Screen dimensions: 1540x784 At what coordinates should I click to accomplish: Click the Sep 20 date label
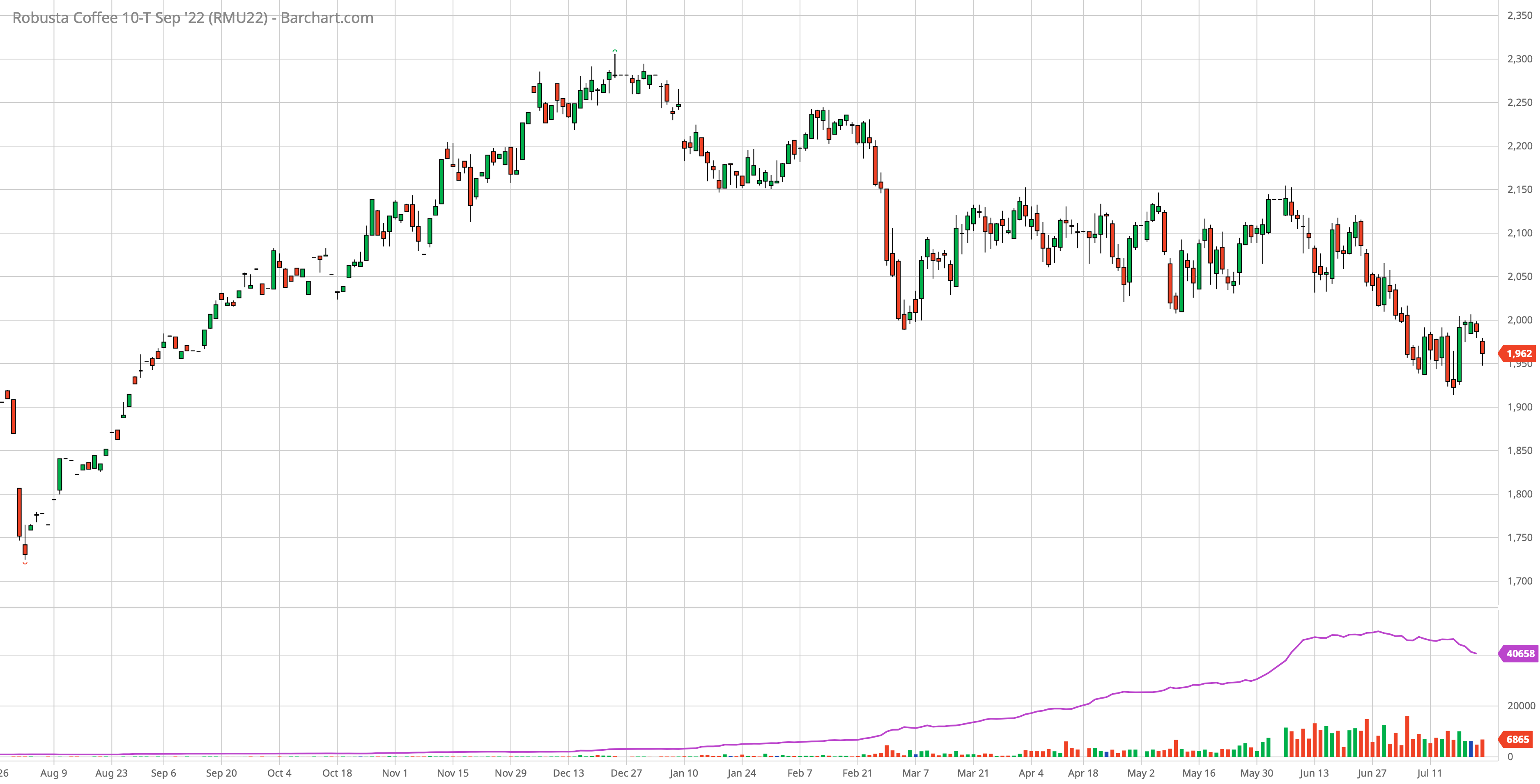tap(222, 773)
